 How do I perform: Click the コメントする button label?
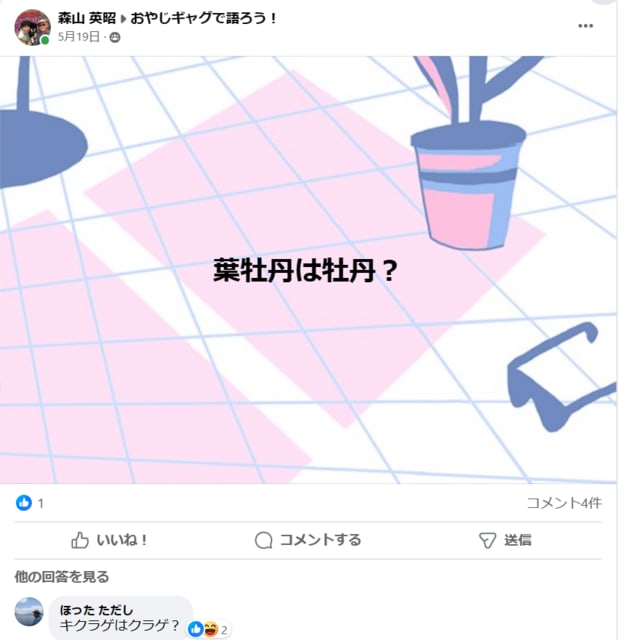coord(321,540)
